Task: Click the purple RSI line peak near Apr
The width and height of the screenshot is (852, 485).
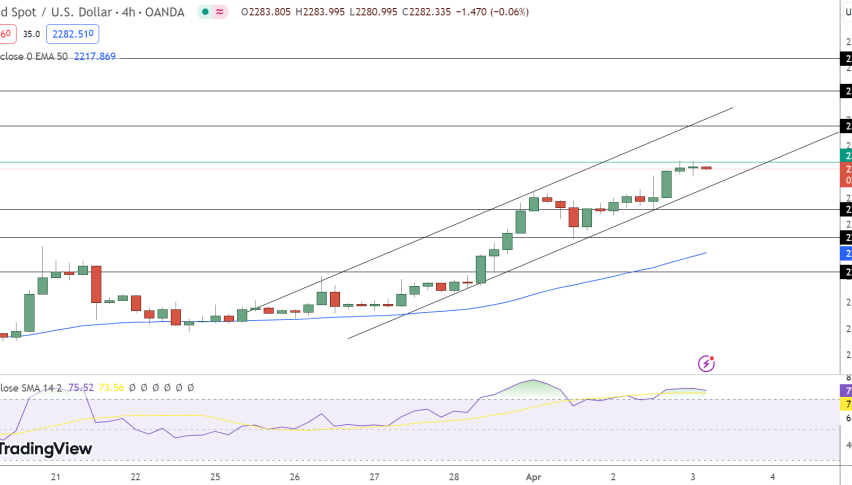Action: tap(533, 380)
